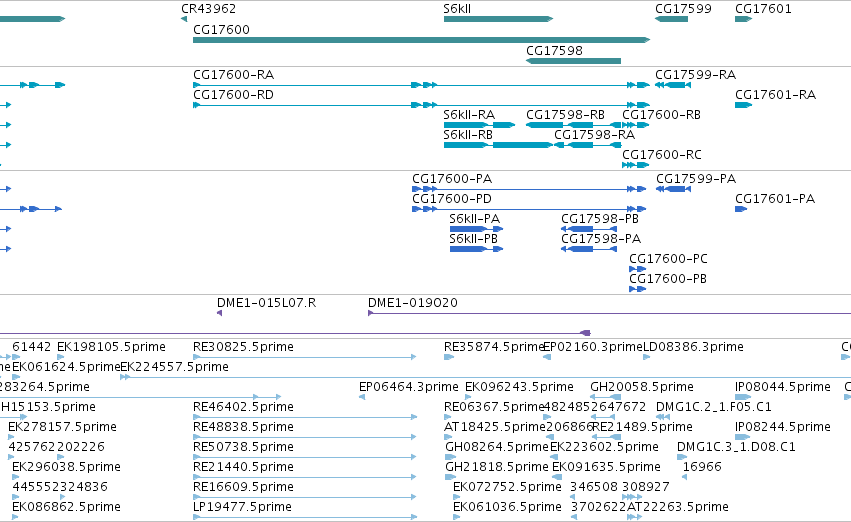Open transcript CG17600-RA label
The height and width of the screenshot is (522, 851).
[233, 74]
